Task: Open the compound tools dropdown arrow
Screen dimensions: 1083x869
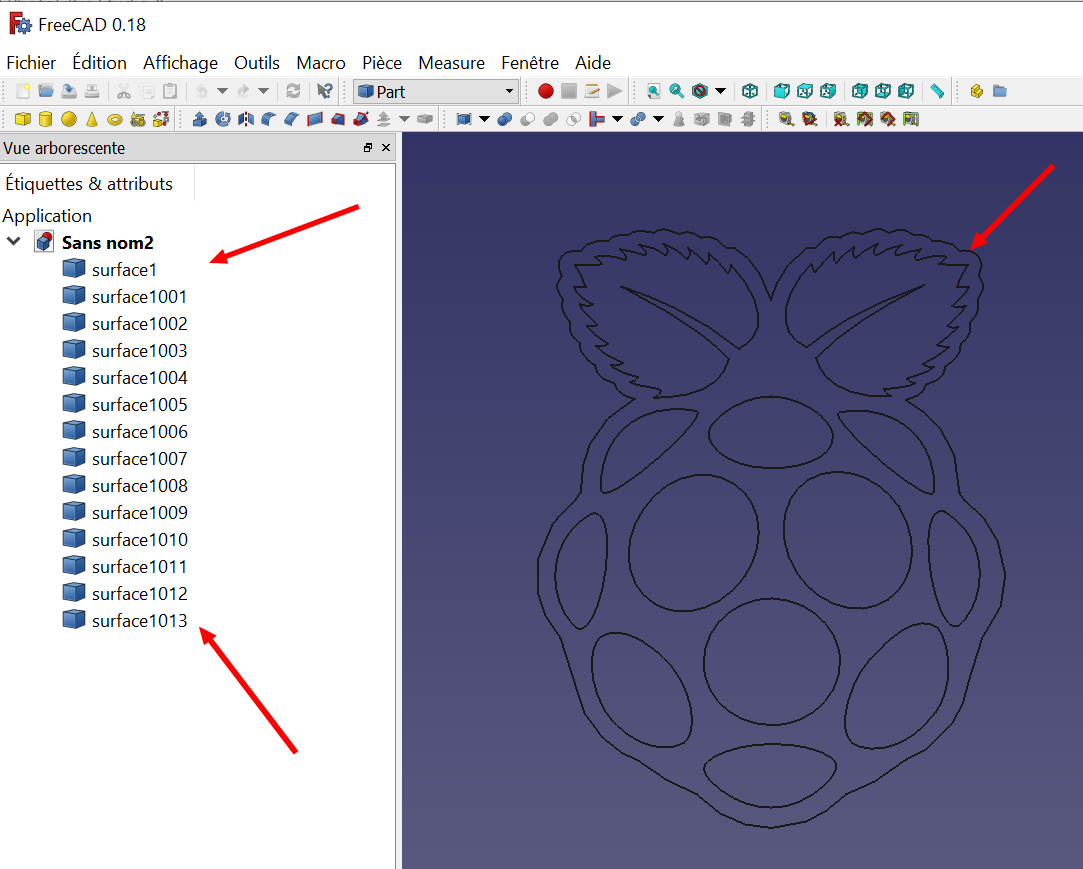Action: click(x=484, y=120)
